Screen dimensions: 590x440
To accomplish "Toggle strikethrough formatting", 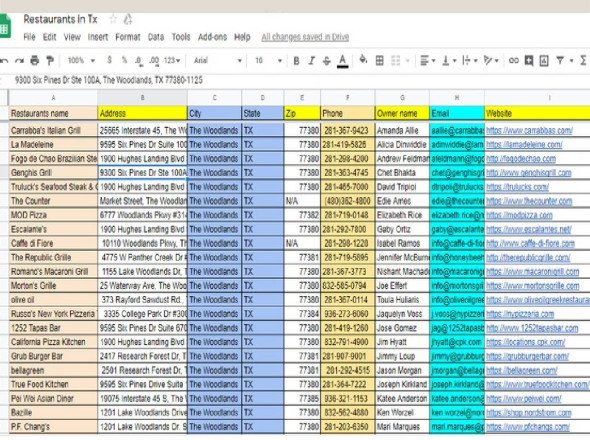I will 326,61.
